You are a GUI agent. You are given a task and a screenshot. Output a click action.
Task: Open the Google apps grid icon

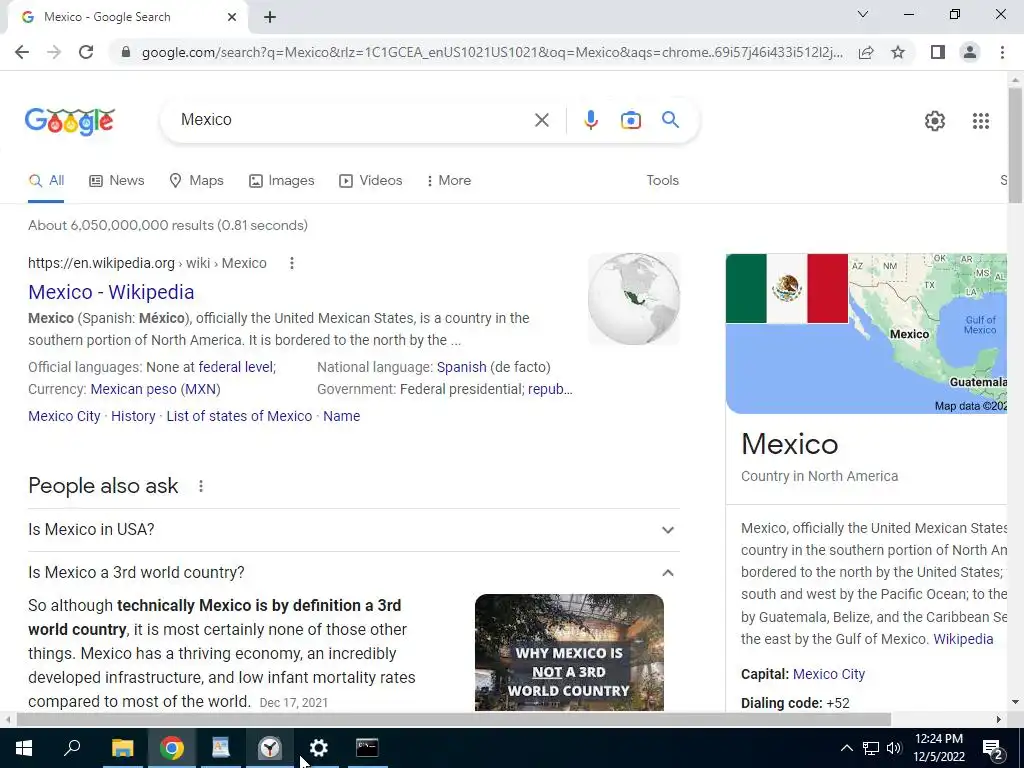[x=981, y=121]
